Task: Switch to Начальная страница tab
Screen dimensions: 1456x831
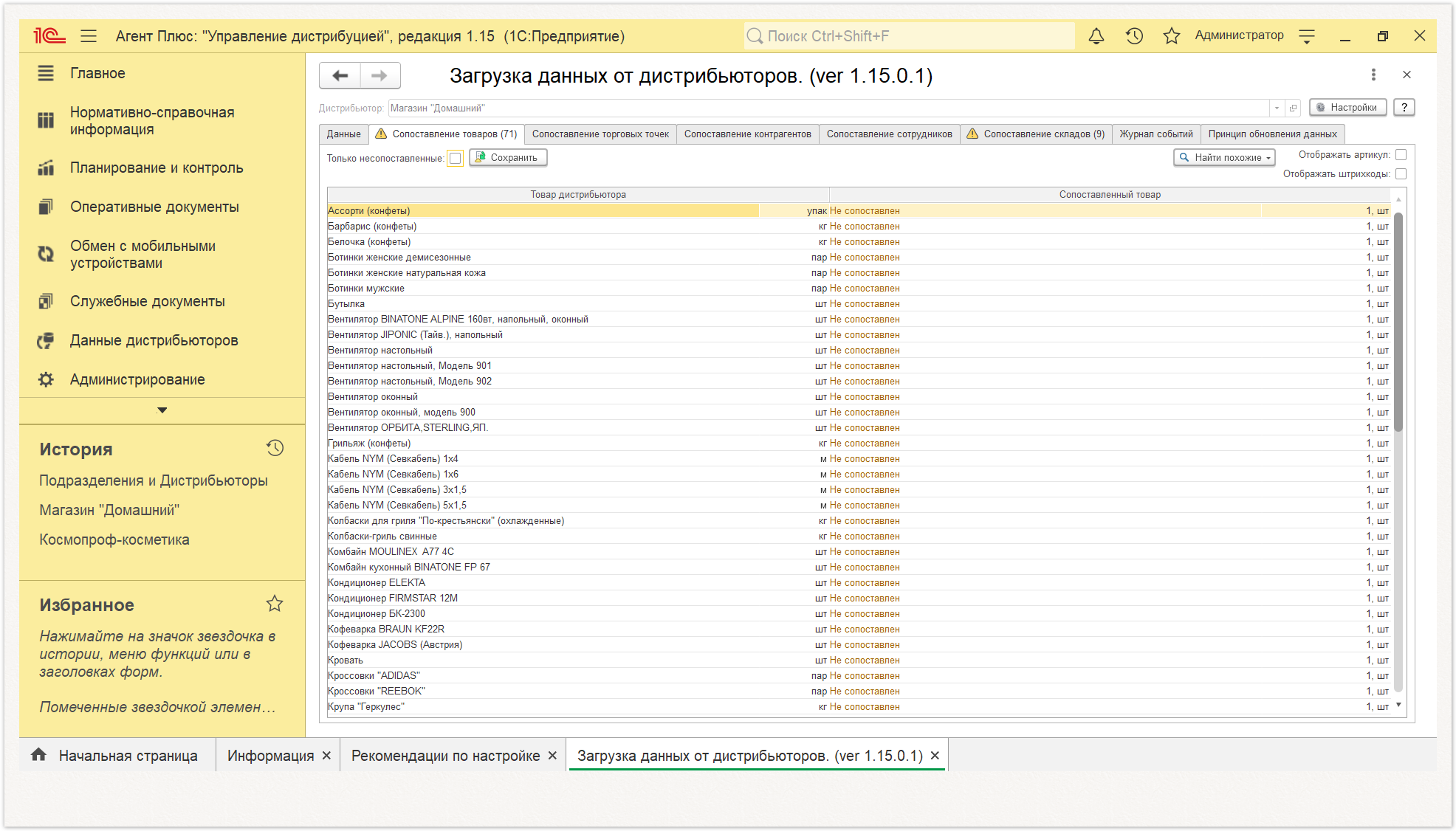Action: click(x=118, y=756)
